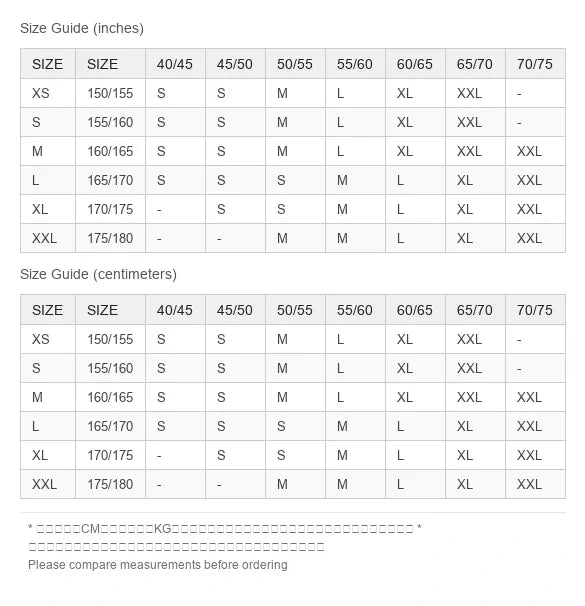Click the XXL row label in inches table

coord(48,238)
